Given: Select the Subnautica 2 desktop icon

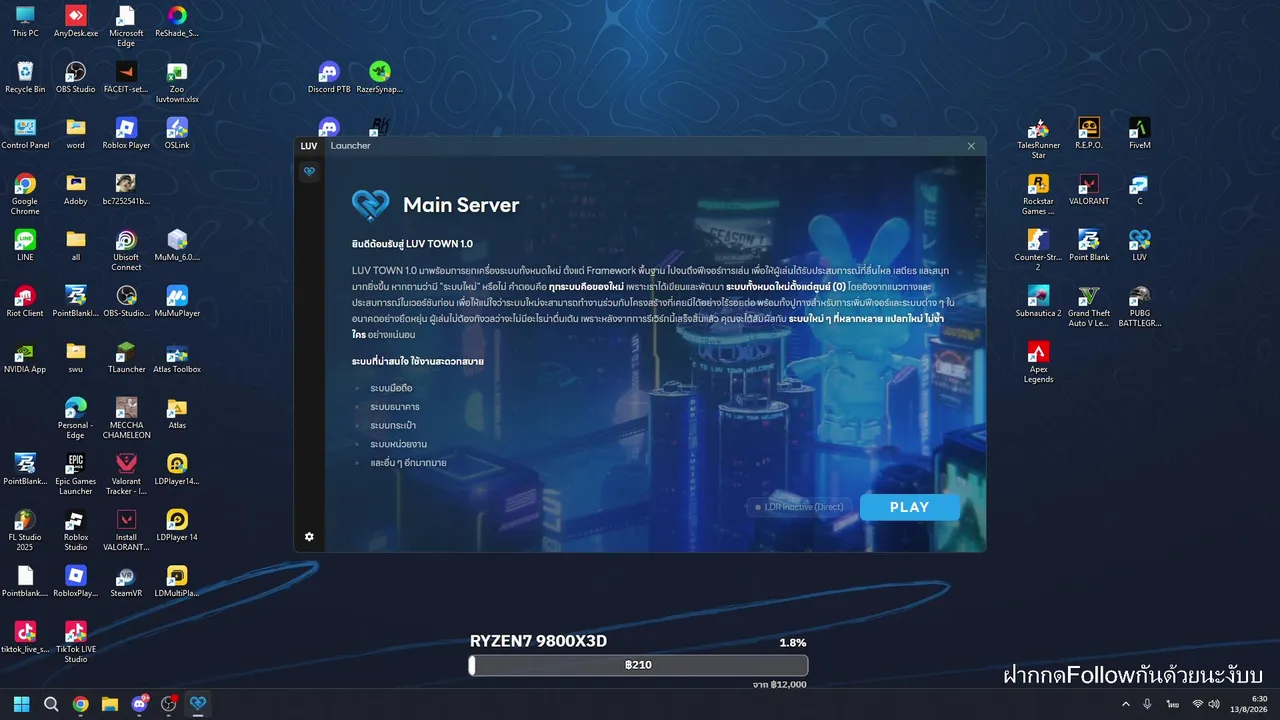Looking at the screenshot, I should click(x=1038, y=301).
